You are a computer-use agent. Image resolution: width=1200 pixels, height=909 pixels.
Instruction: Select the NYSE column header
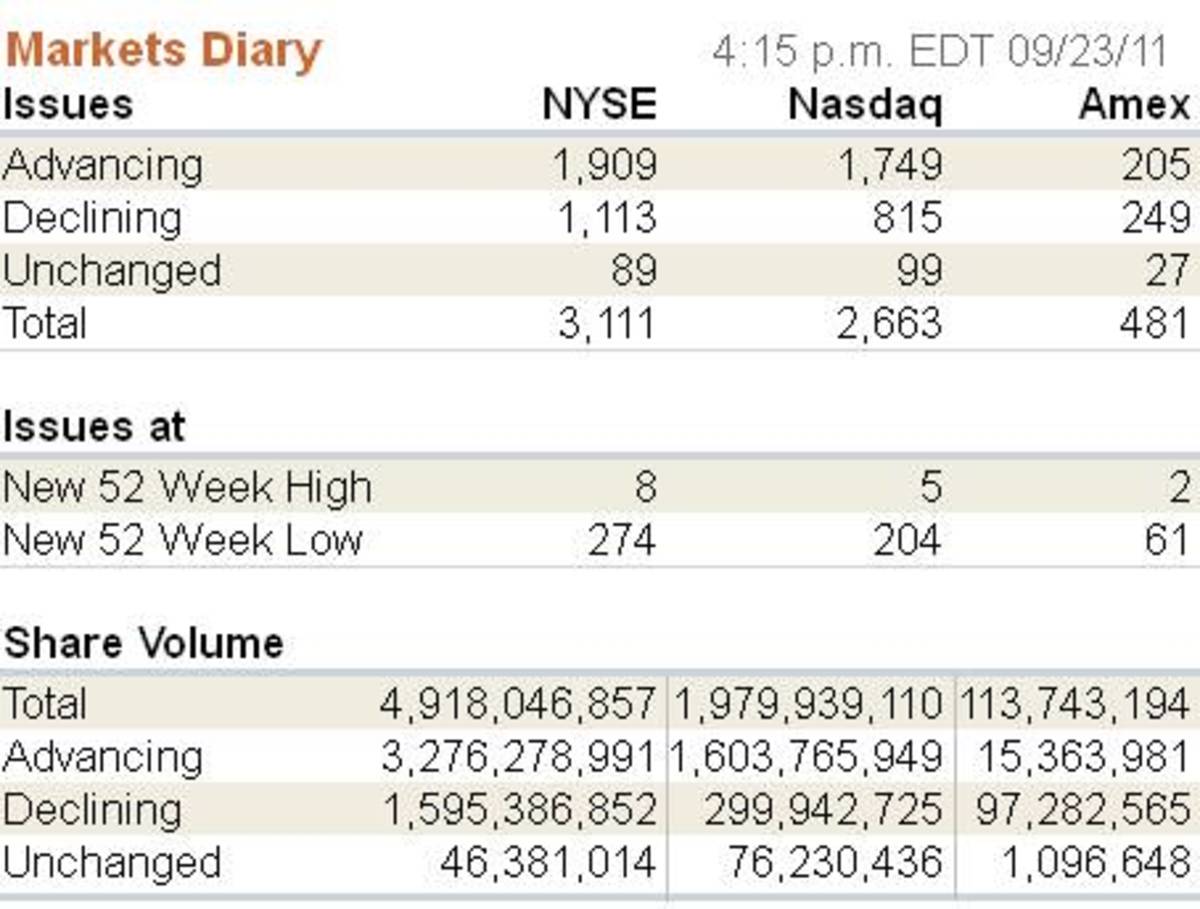(599, 105)
